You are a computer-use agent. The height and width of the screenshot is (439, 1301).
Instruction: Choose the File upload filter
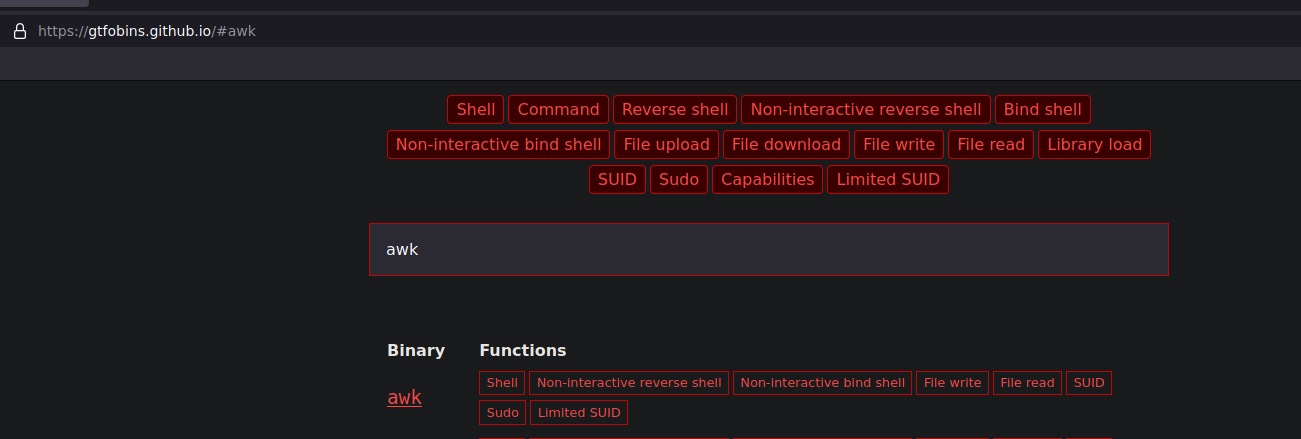pyautogui.click(x=666, y=144)
